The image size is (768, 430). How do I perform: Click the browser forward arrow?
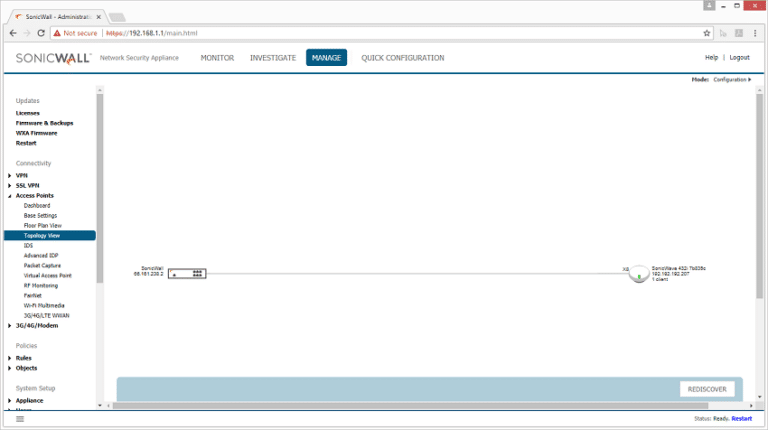coord(27,33)
